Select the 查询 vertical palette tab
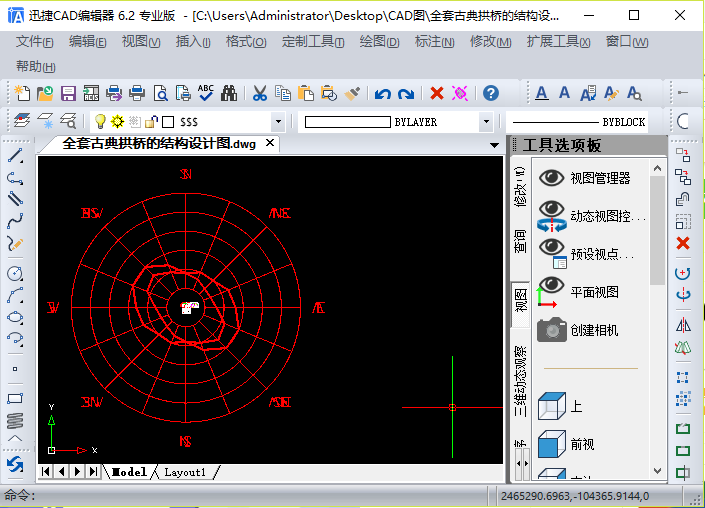 click(520, 241)
